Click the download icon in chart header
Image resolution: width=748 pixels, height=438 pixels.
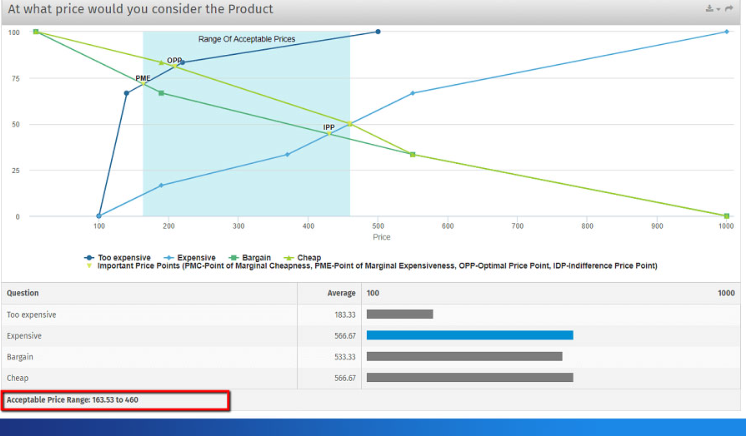coord(710,9)
